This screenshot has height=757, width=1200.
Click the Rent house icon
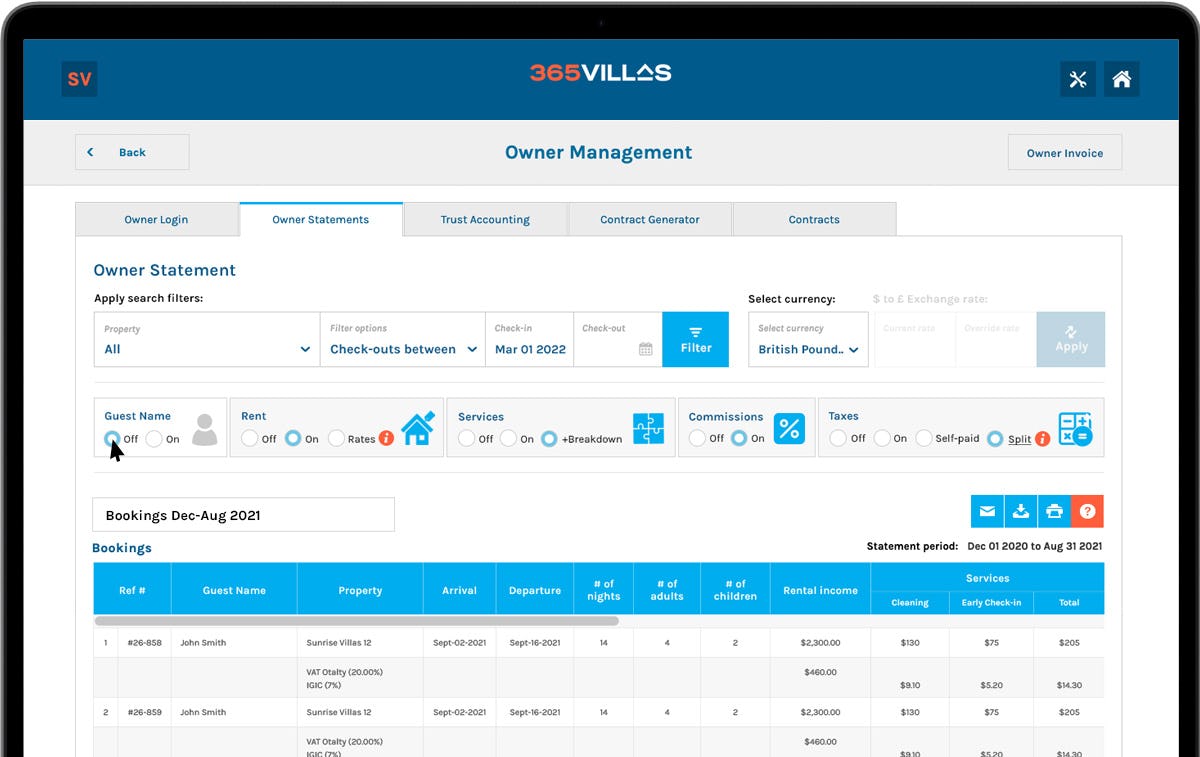[418, 428]
